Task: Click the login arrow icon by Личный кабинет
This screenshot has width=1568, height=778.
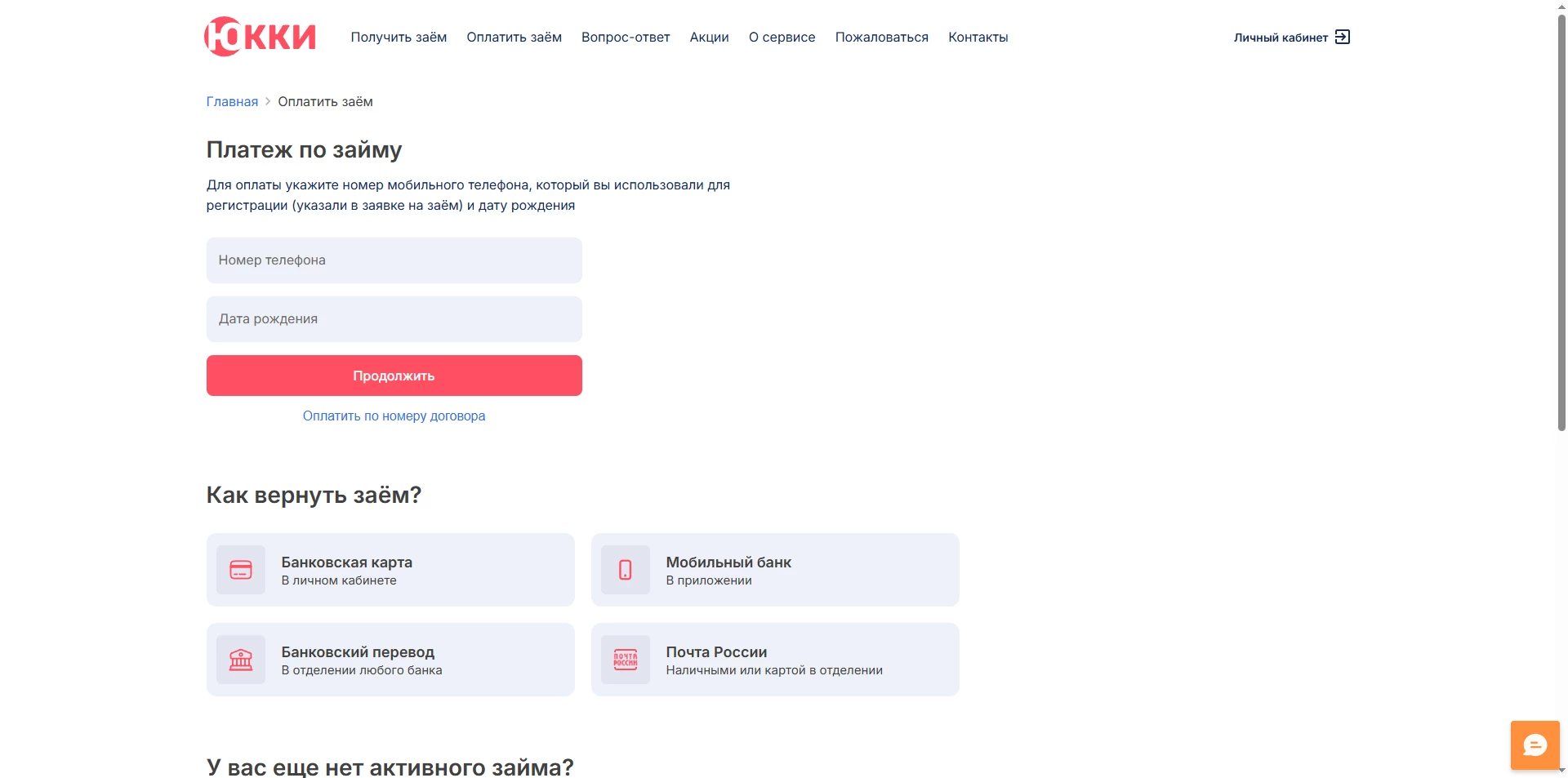Action: pos(1343,37)
